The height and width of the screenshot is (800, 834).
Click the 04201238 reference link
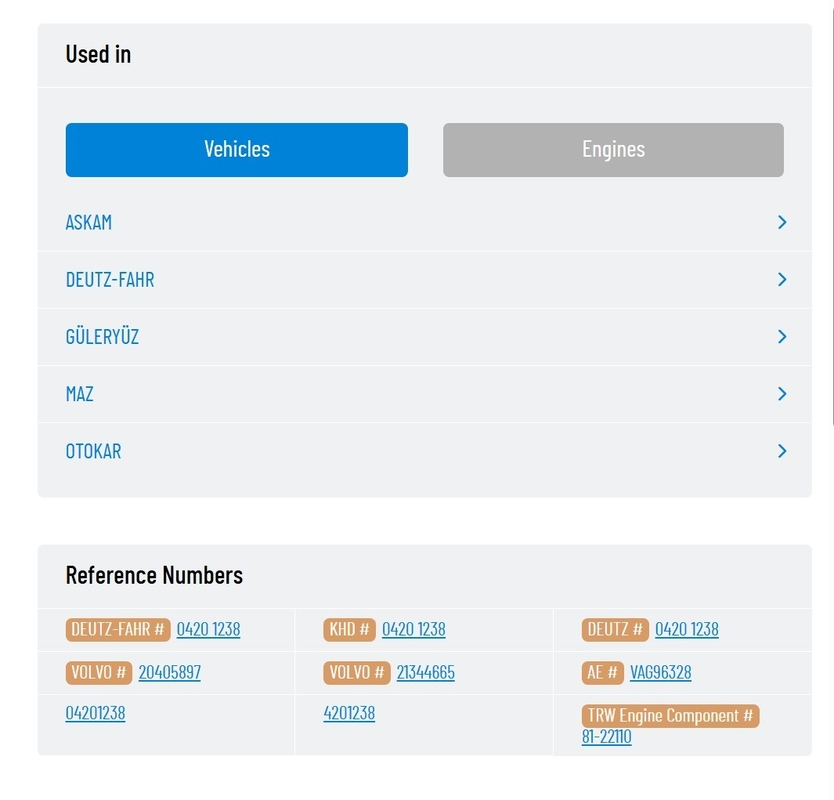[95, 713]
